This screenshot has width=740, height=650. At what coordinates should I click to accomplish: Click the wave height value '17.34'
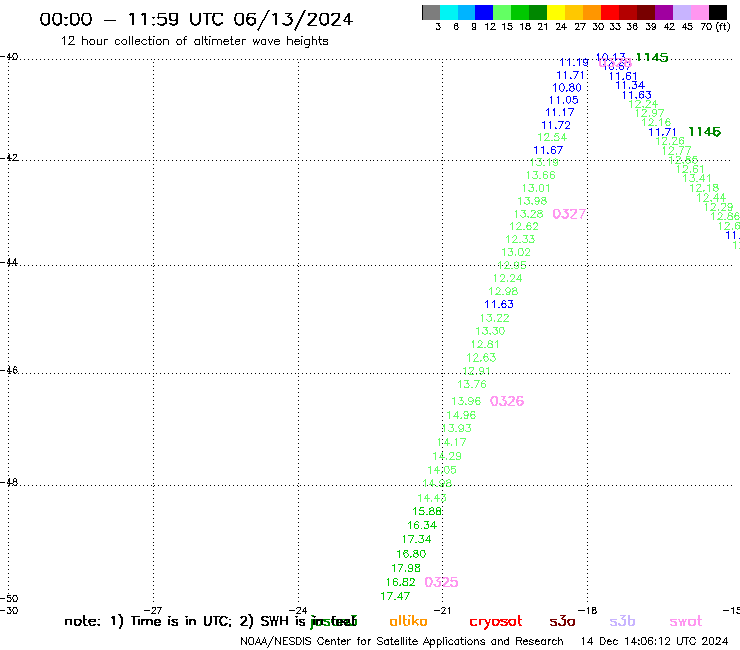point(416,539)
